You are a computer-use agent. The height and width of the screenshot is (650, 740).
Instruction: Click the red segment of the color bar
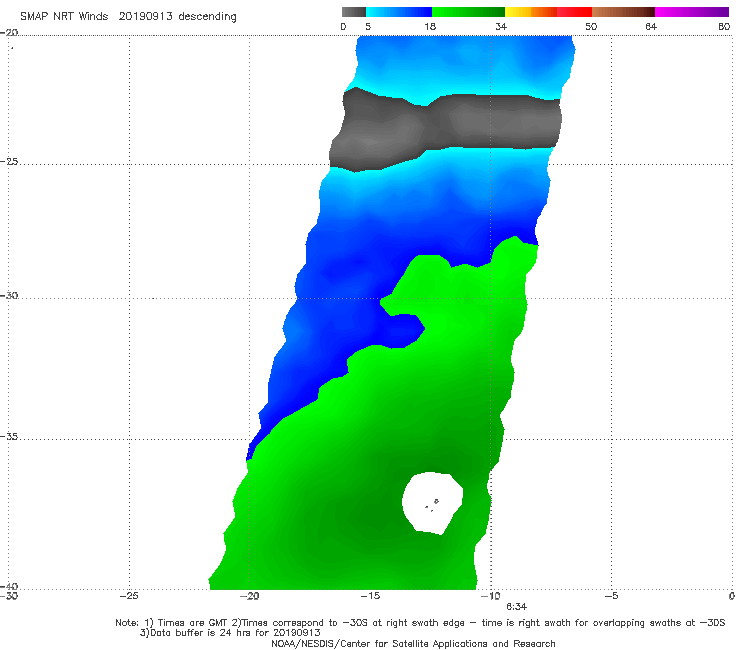tap(574, 12)
